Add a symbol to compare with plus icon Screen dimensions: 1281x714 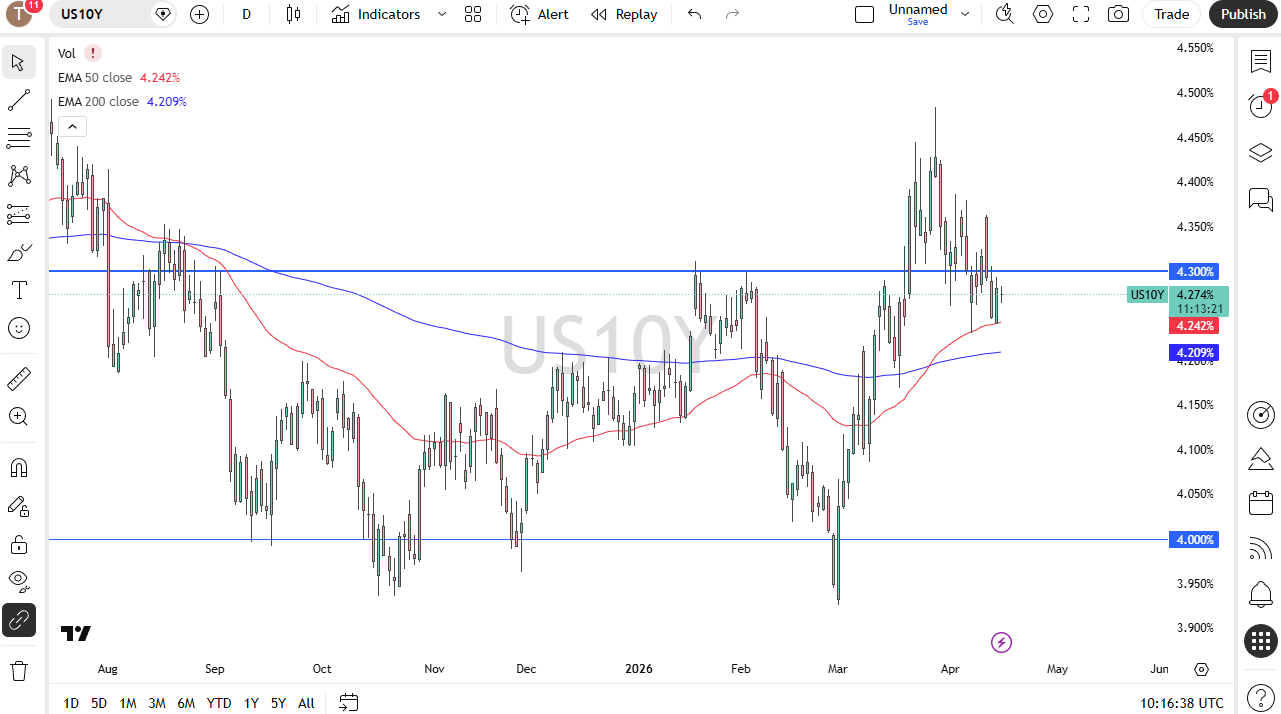[x=199, y=14]
